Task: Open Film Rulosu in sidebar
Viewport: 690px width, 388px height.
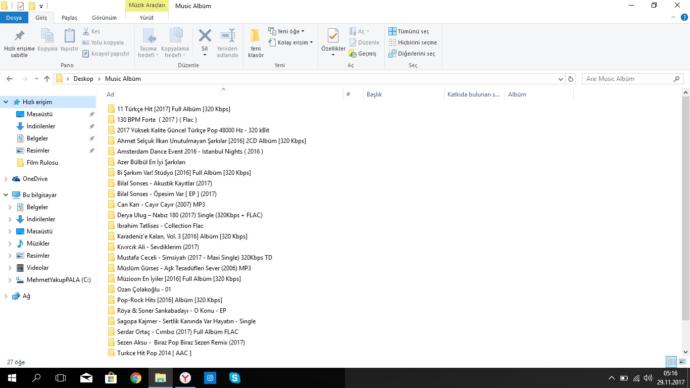Action: 42,162
